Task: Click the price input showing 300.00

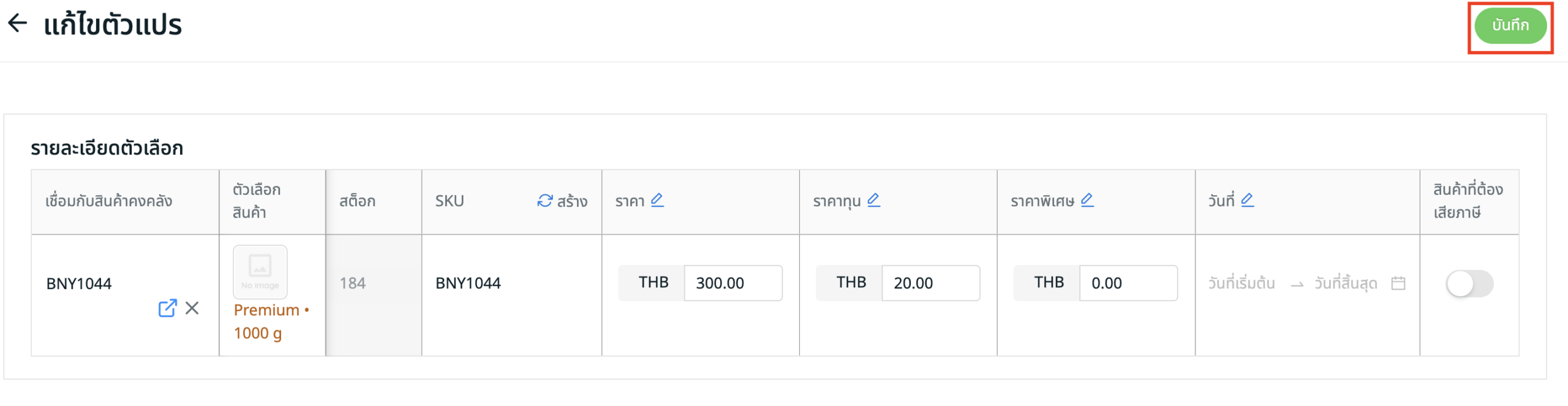Action: 733,283
